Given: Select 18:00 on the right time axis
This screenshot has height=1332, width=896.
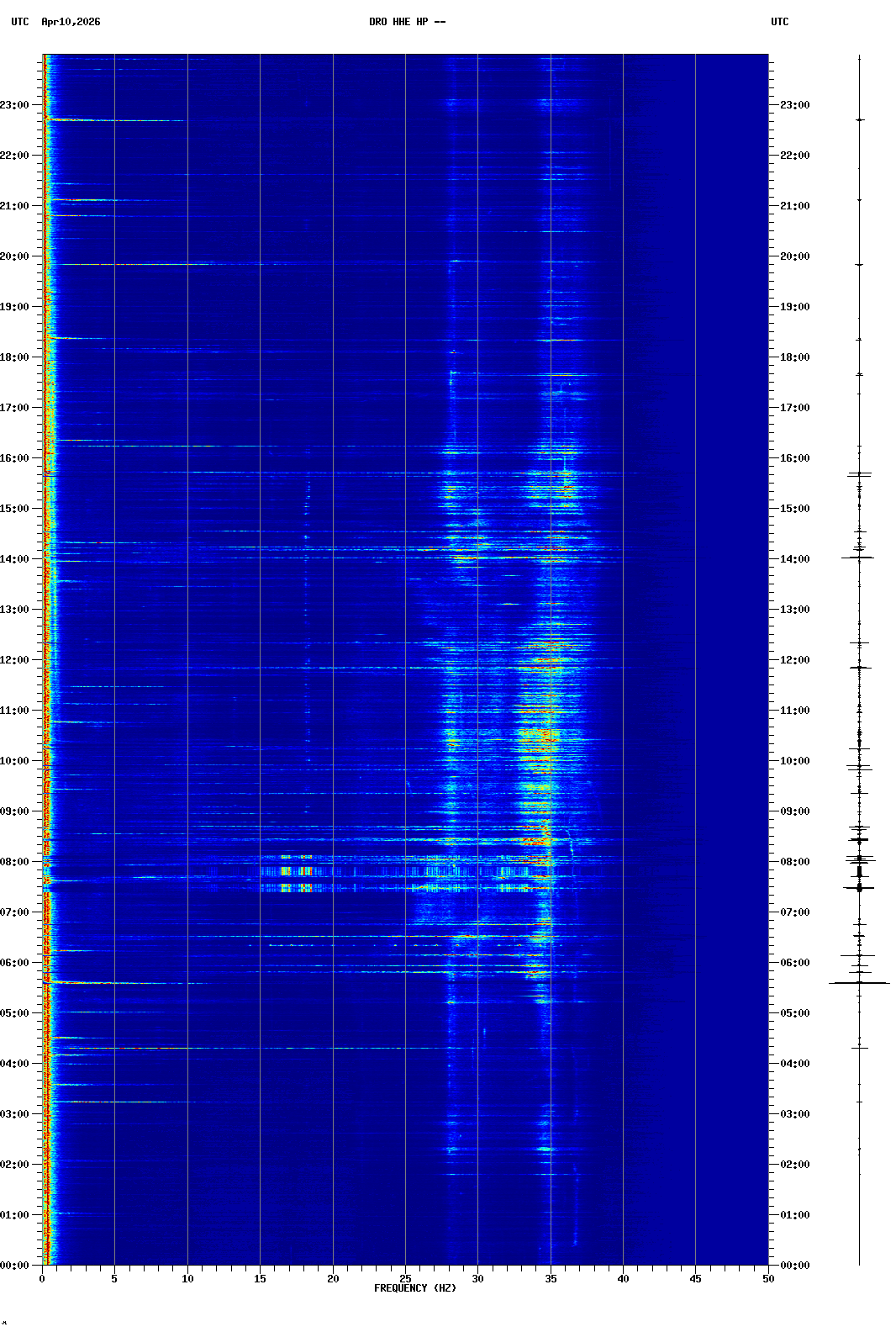Looking at the screenshot, I should [794, 357].
